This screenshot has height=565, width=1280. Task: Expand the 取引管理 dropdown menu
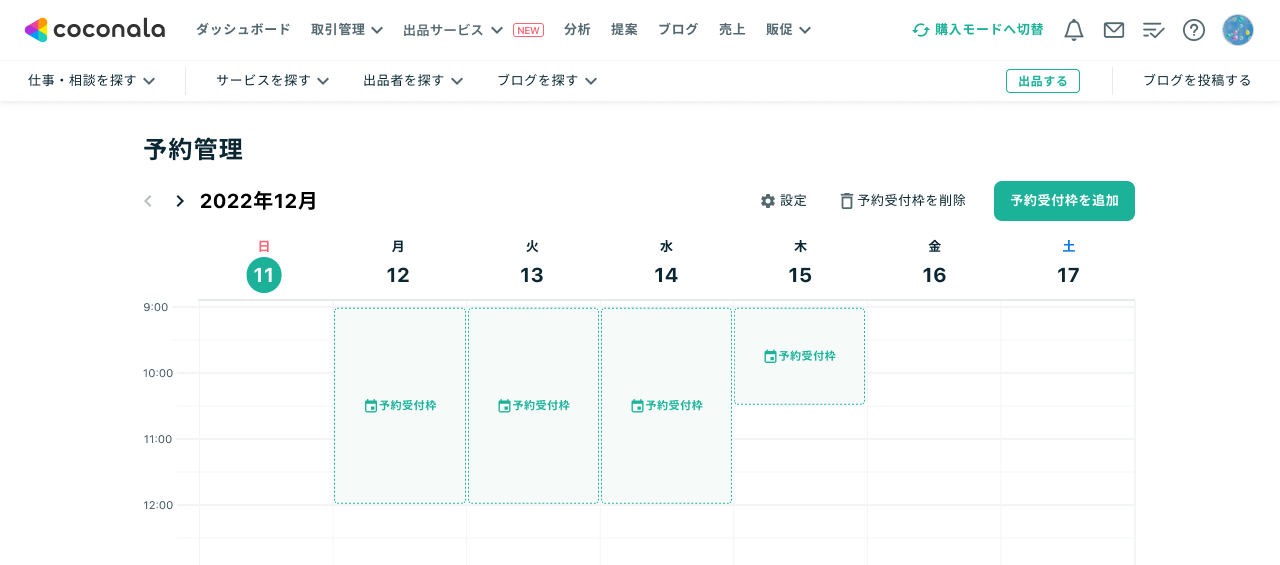point(347,30)
